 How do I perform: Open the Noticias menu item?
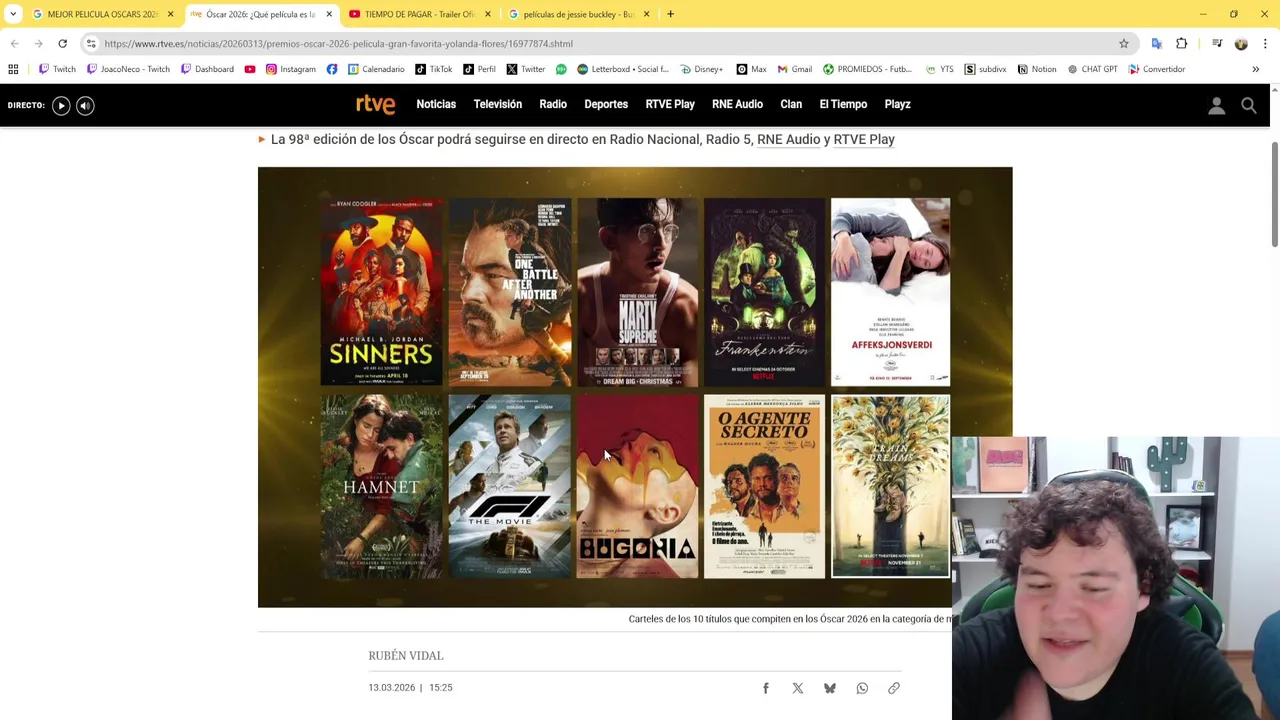click(x=436, y=104)
